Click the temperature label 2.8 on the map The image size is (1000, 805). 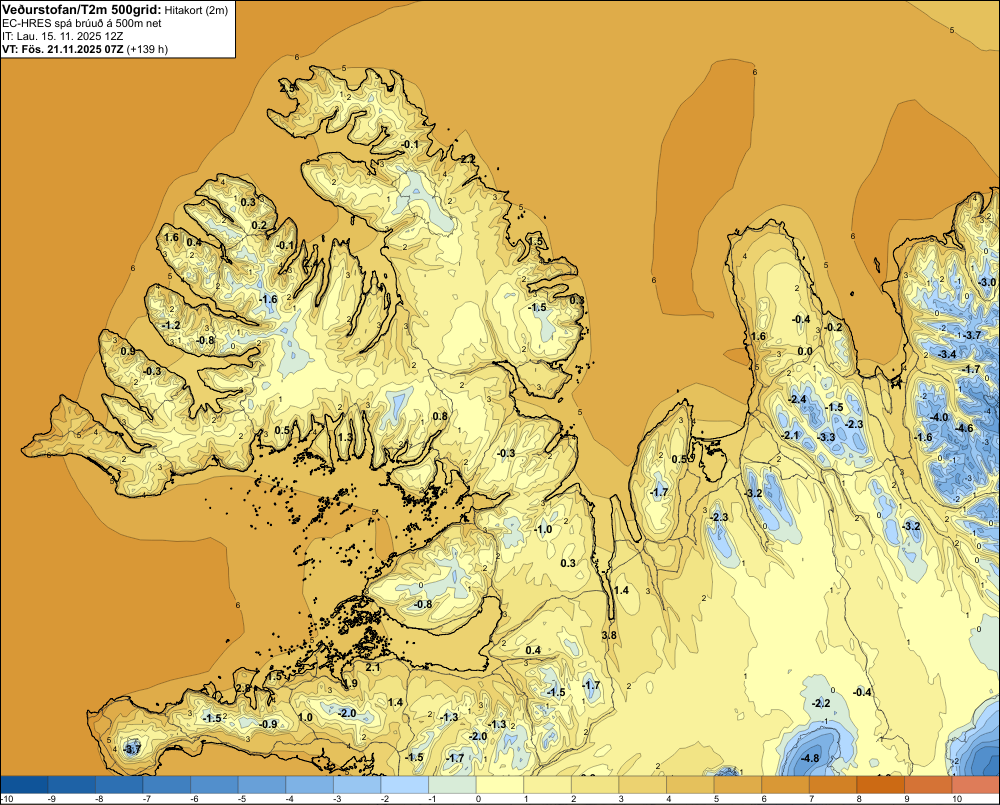[x=243, y=688]
